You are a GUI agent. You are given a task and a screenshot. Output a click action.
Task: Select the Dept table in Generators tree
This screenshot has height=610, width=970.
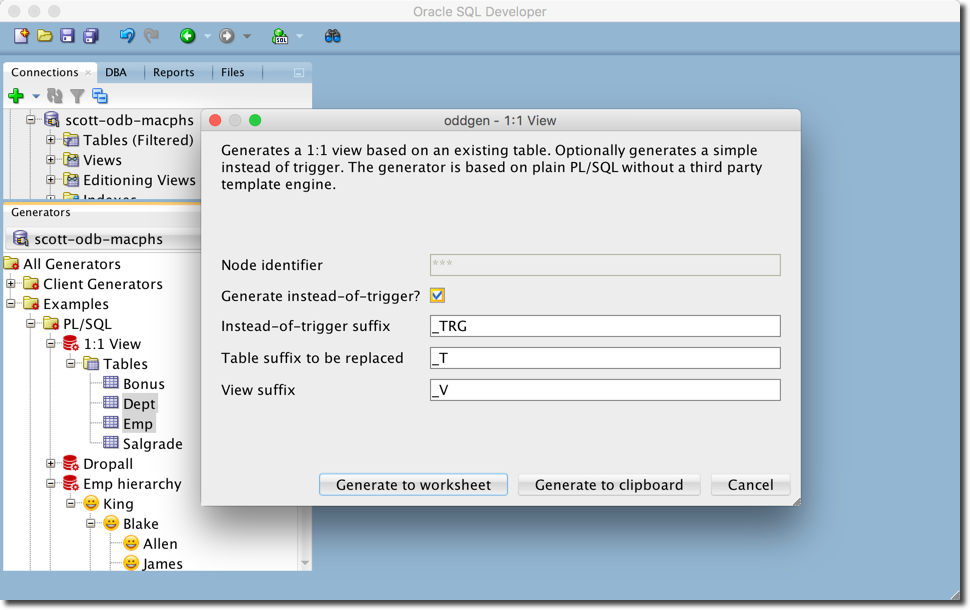click(139, 403)
